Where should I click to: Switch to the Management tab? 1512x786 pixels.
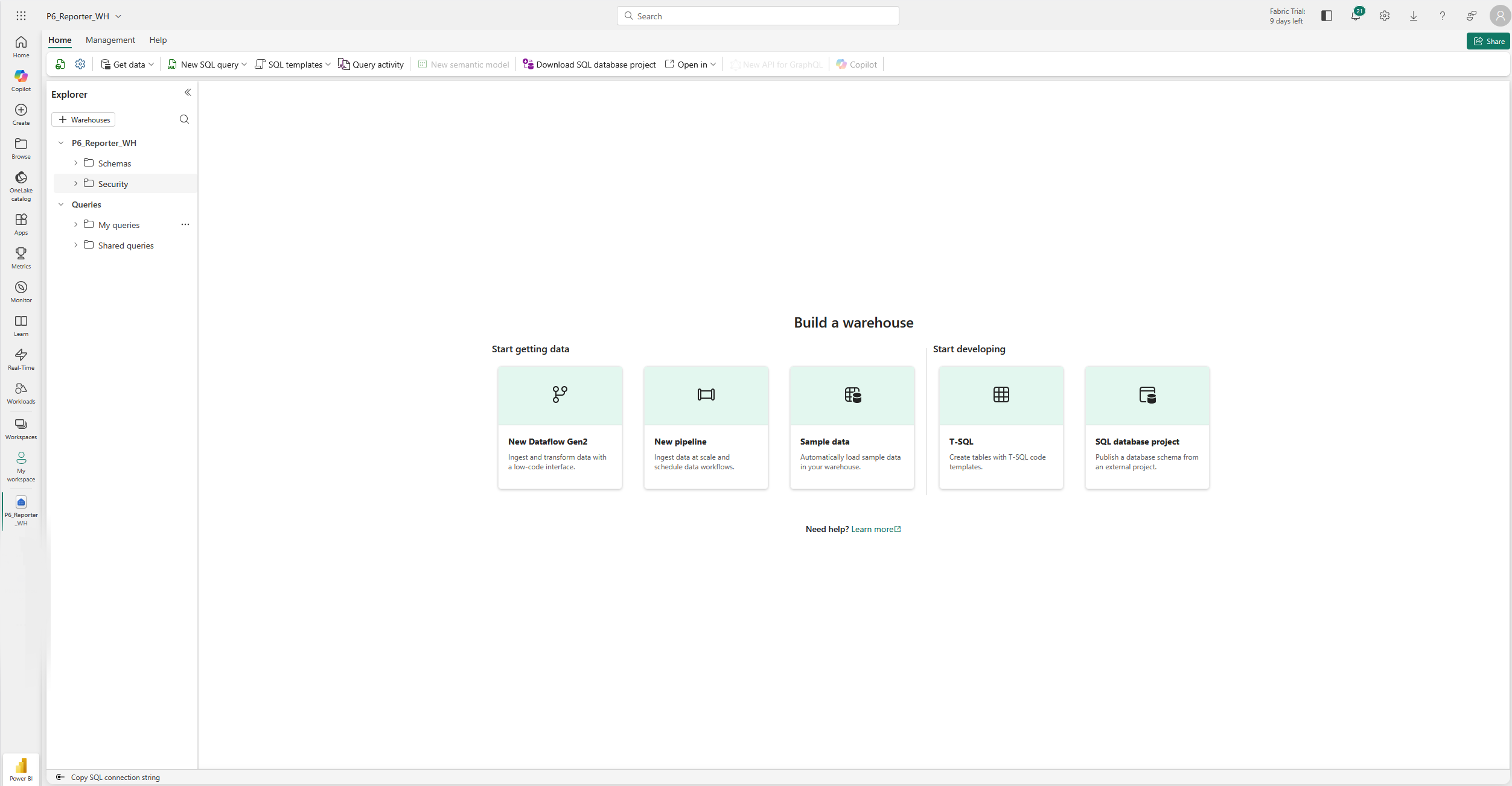pyautogui.click(x=110, y=40)
